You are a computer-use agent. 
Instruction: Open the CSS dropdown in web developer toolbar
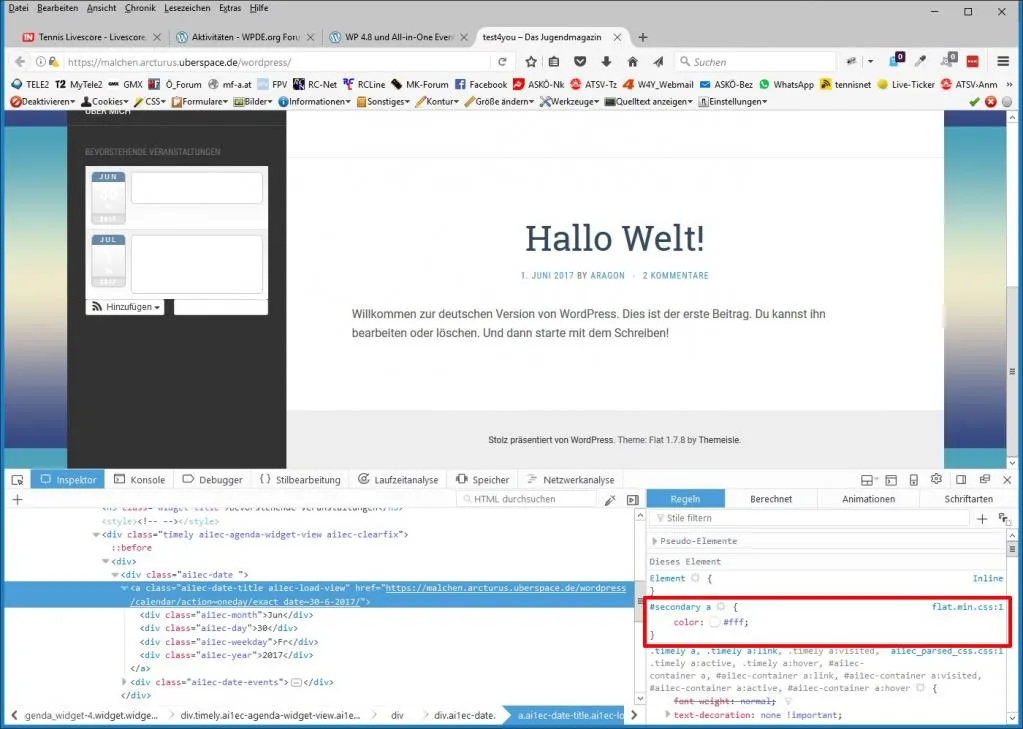pyautogui.click(x=149, y=102)
